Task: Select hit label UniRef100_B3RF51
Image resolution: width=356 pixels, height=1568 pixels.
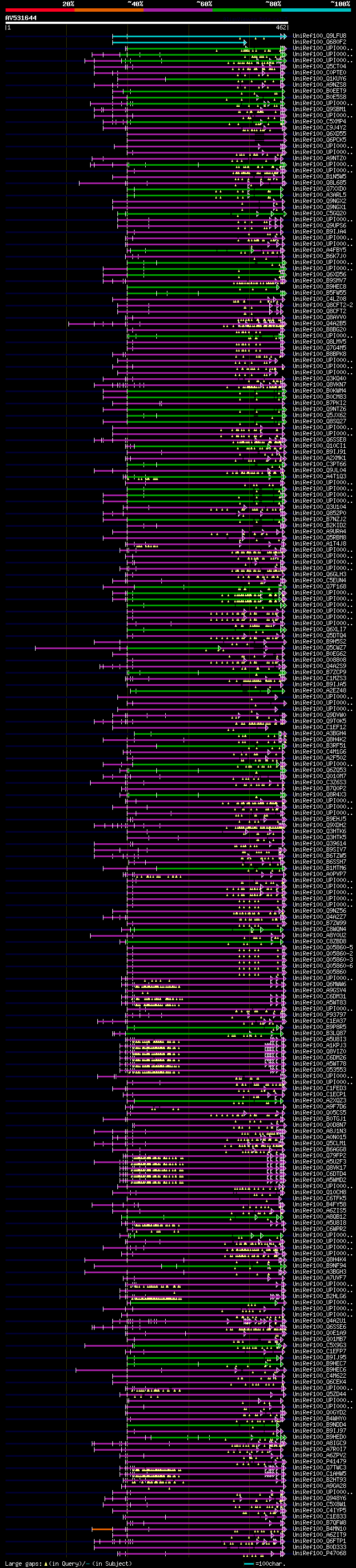Action: coord(319,746)
